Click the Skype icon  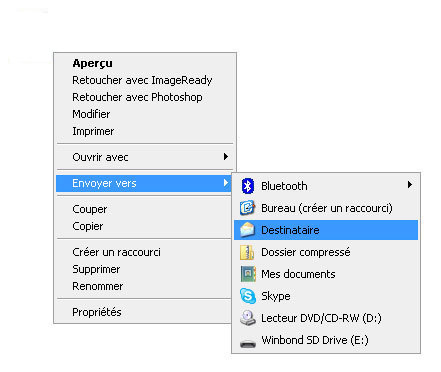click(x=248, y=296)
